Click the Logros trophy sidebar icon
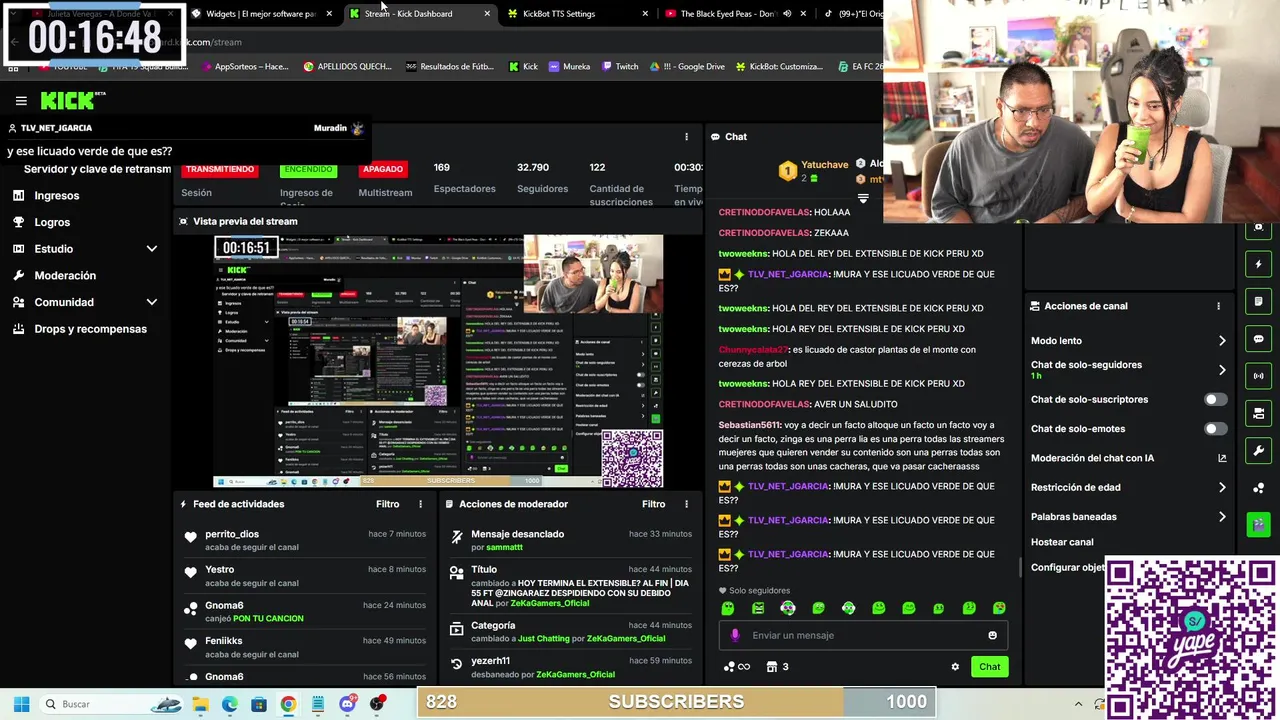Screen dimensions: 1280x720 (x=18, y=222)
